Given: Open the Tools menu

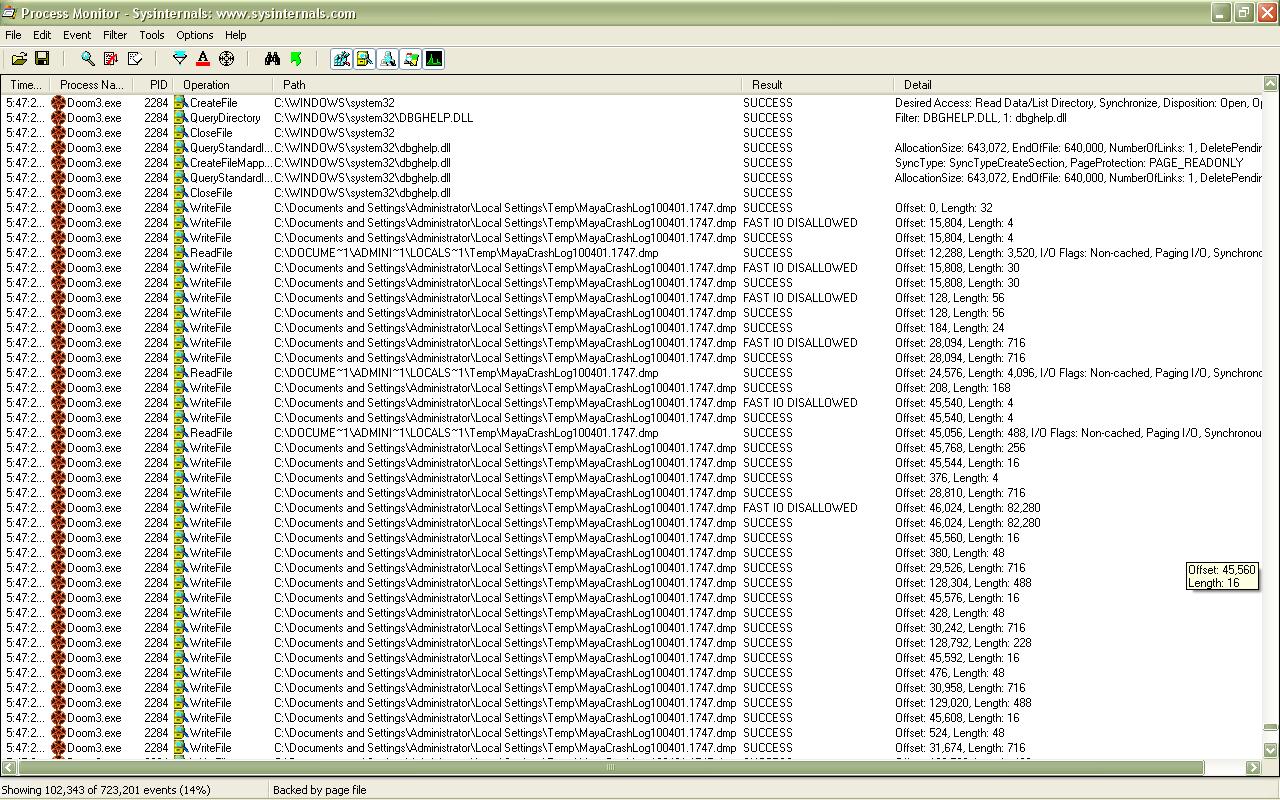Looking at the screenshot, I should click(x=152, y=35).
